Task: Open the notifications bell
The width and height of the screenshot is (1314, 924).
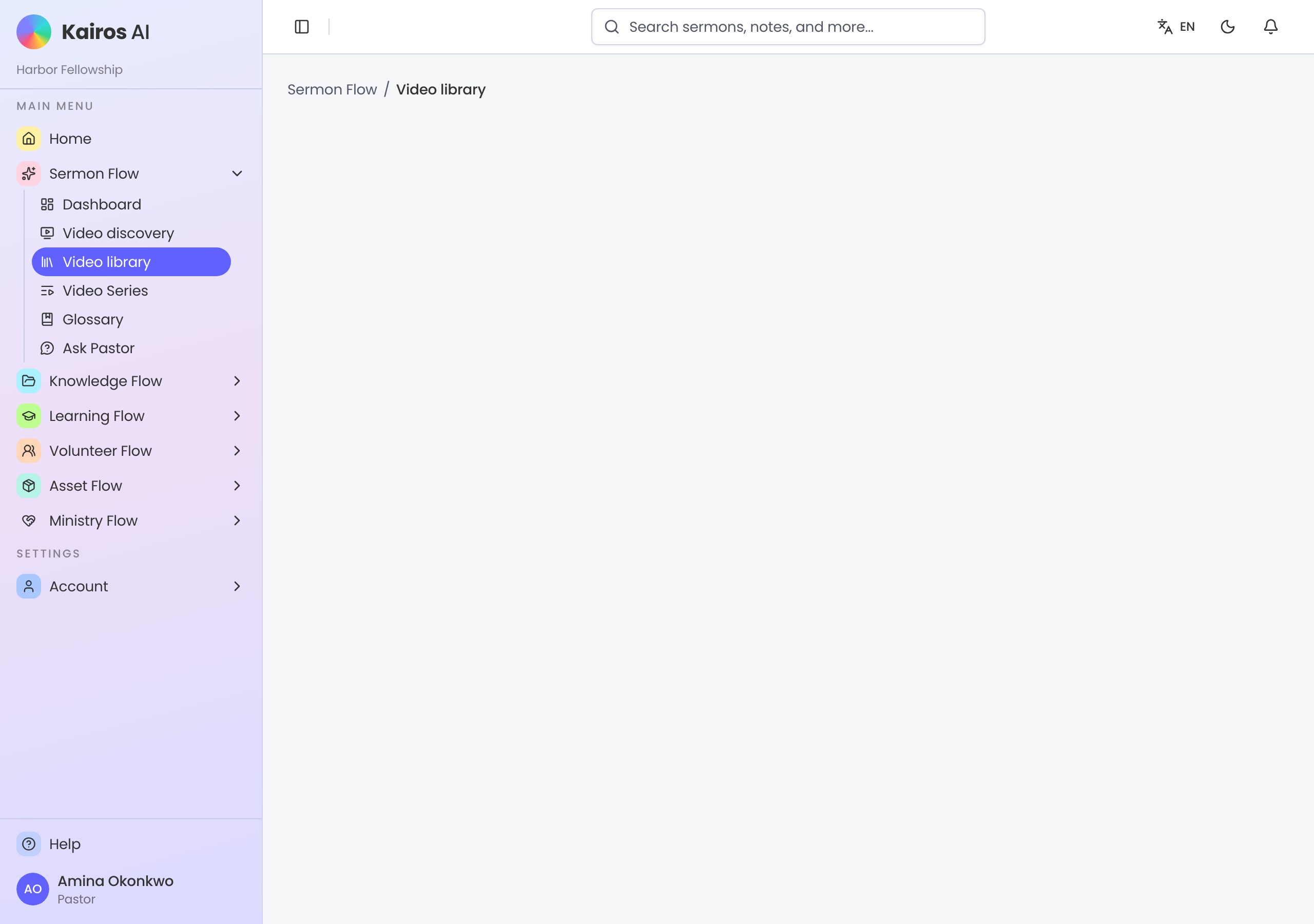Action: click(x=1270, y=27)
